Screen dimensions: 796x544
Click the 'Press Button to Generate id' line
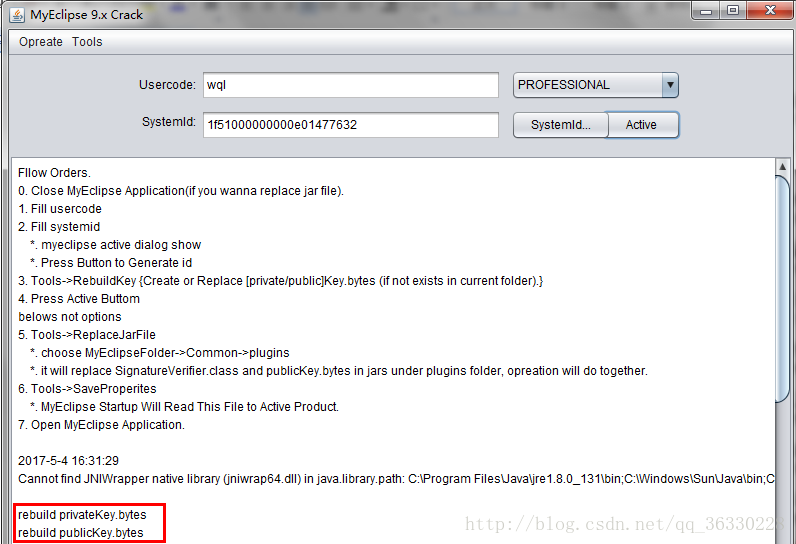(x=111, y=263)
